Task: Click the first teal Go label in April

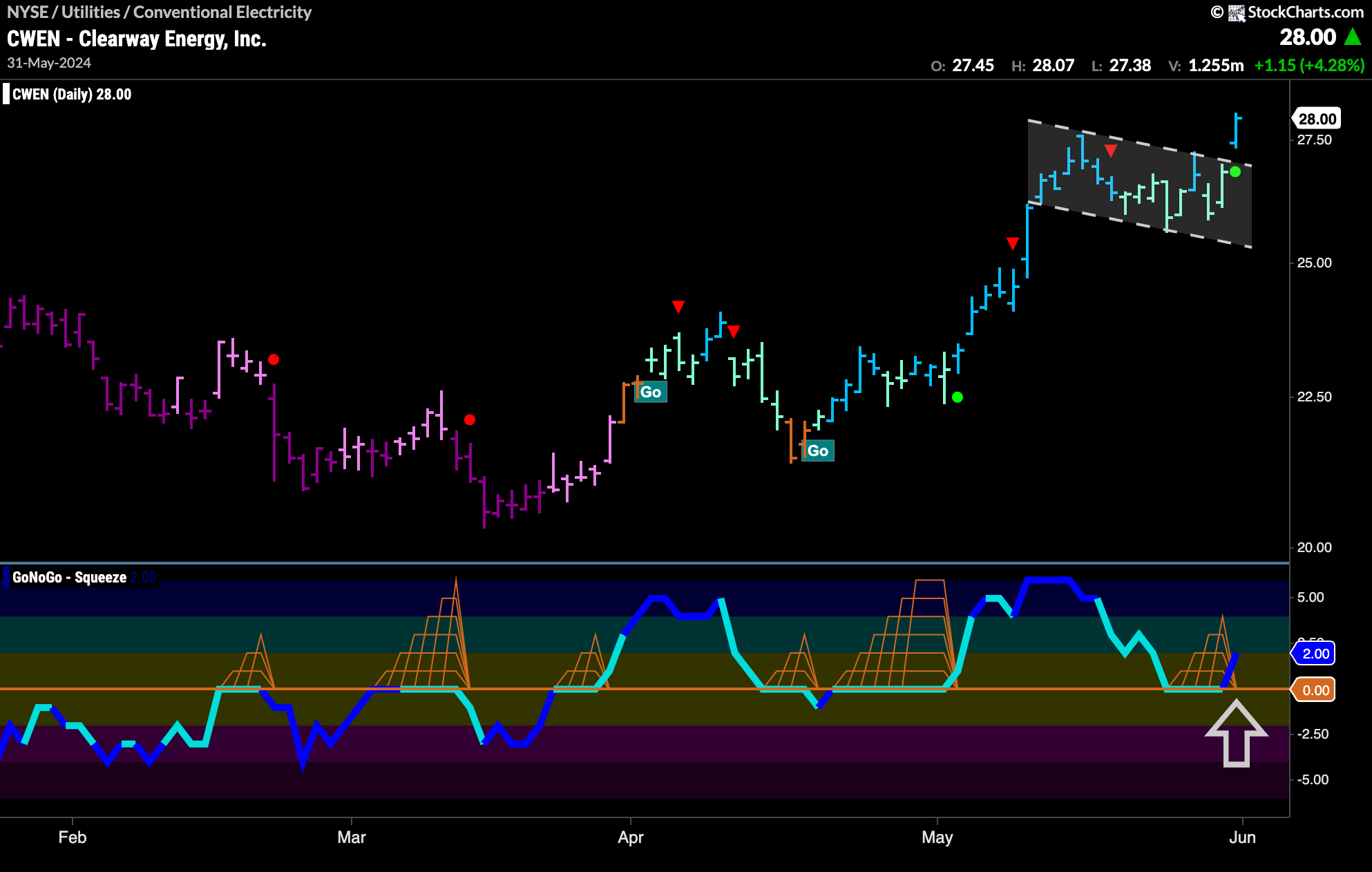Action: point(651,392)
